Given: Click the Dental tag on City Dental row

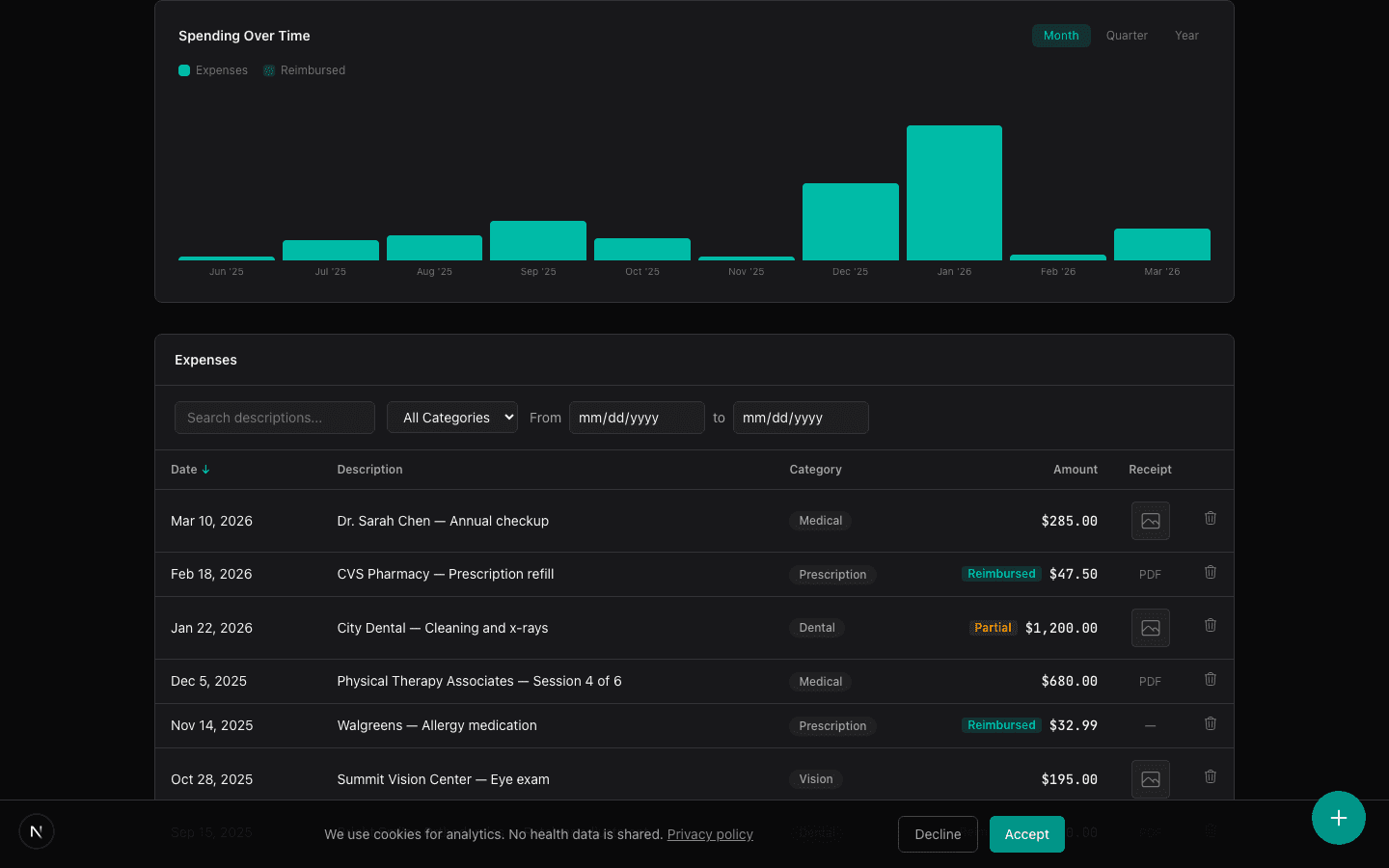Looking at the screenshot, I should (x=817, y=628).
